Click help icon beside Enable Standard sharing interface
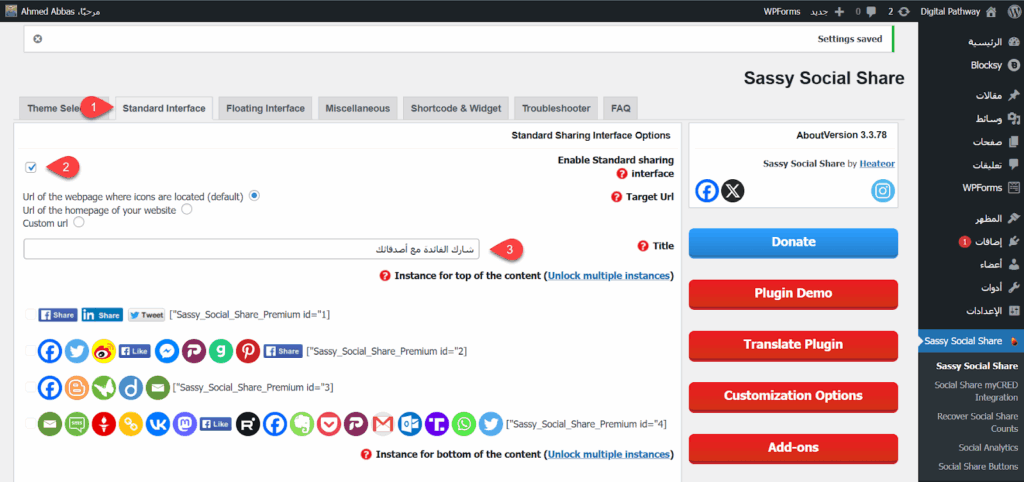The width and height of the screenshot is (1024, 482). pos(622,174)
